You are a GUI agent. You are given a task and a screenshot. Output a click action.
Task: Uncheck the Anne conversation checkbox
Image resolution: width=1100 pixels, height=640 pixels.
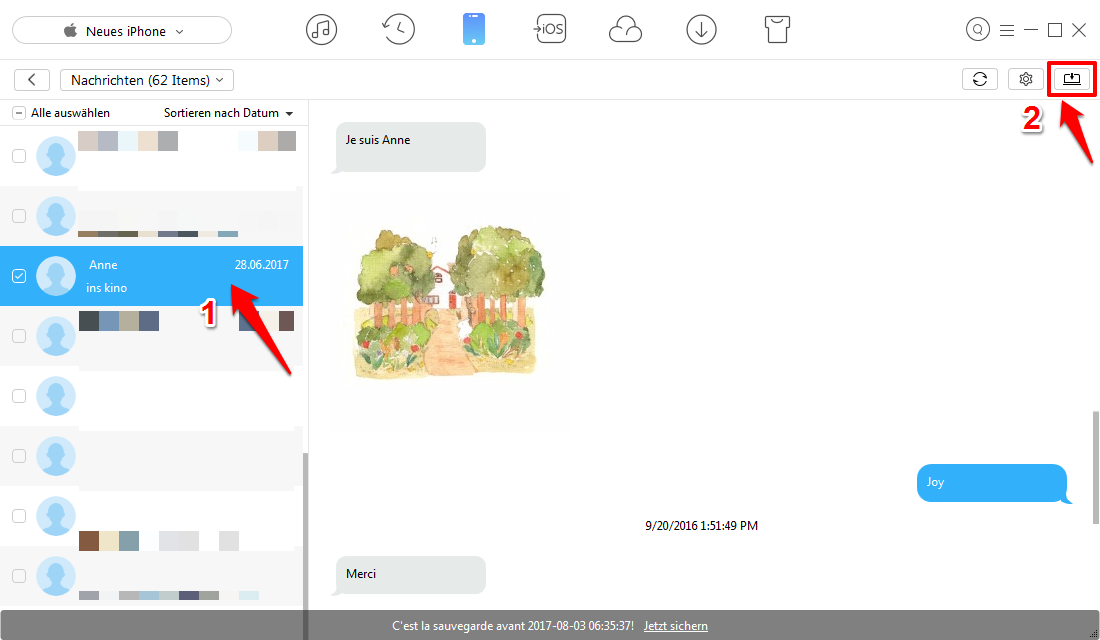click(x=19, y=276)
